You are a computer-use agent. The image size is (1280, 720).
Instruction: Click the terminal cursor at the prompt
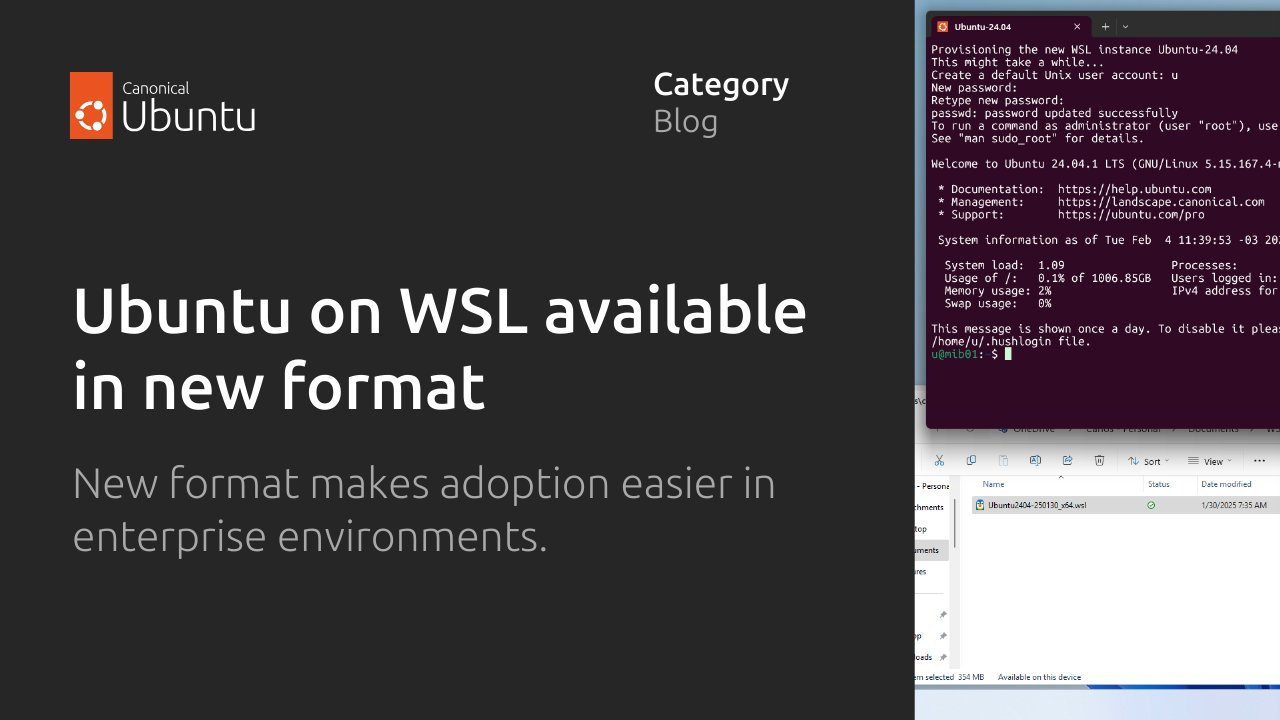tap(1008, 354)
